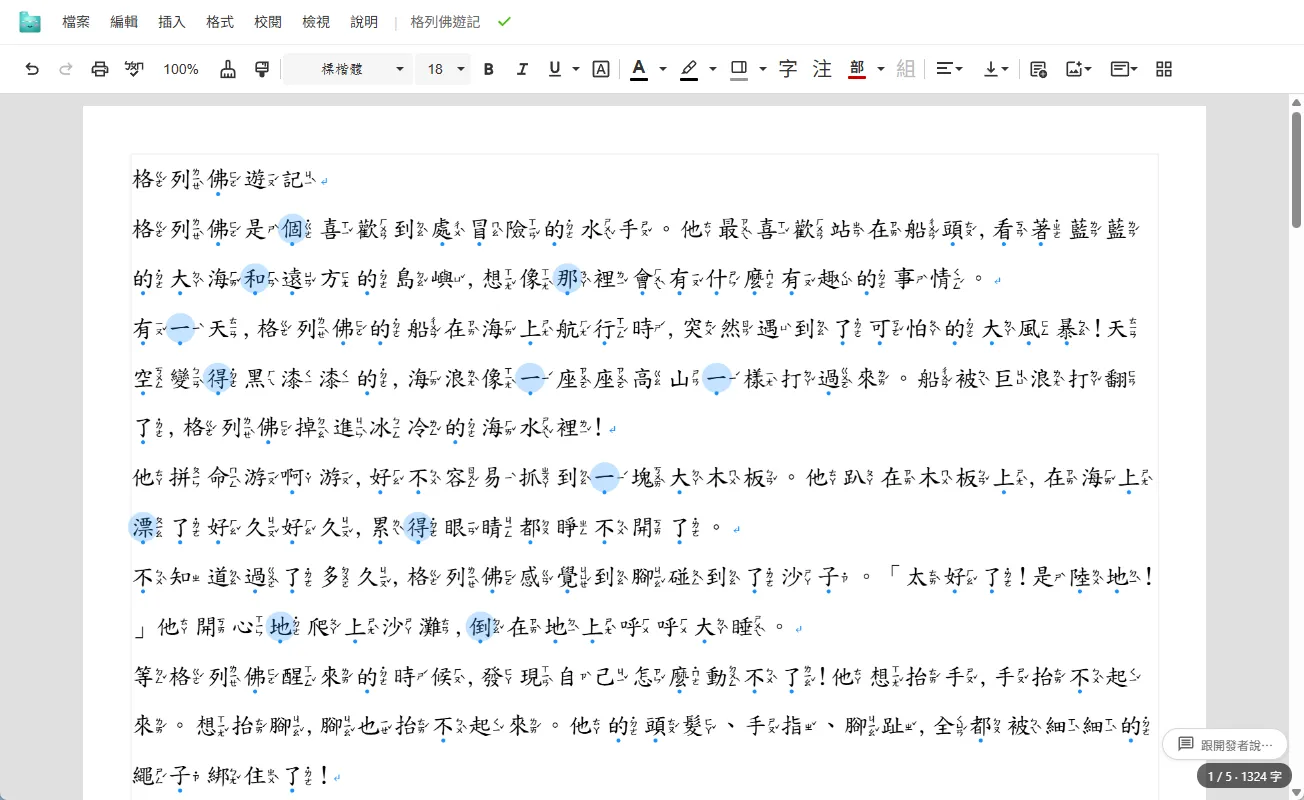
Task: Click the font color A icon
Action: pos(638,69)
